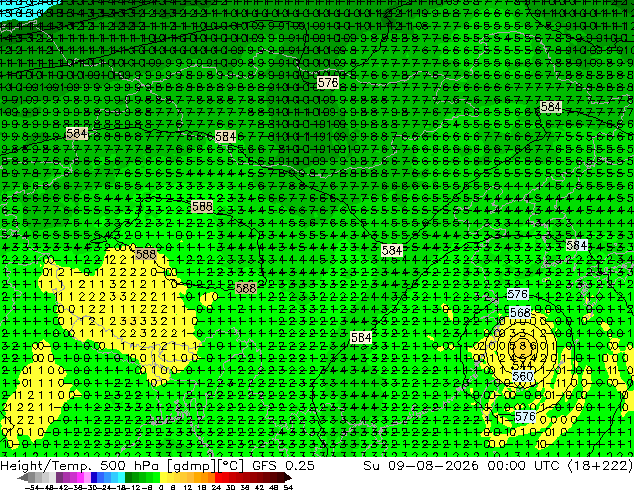Click the 560 contour label below the cyclone center

[522, 376]
